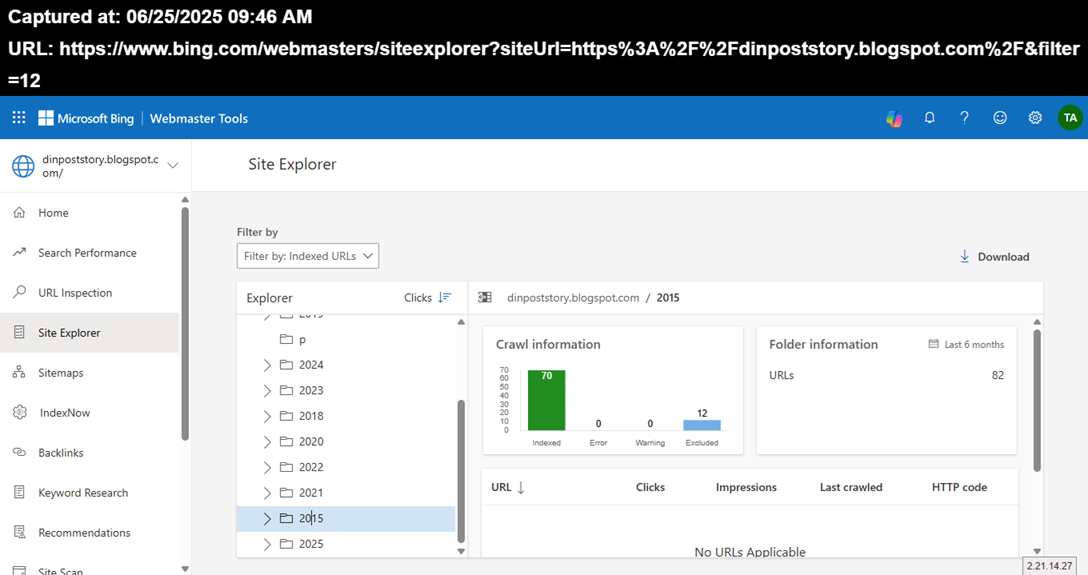Expand the 2023 folder chevron
Viewport: 1088px width, 575px height.
click(x=267, y=391)
